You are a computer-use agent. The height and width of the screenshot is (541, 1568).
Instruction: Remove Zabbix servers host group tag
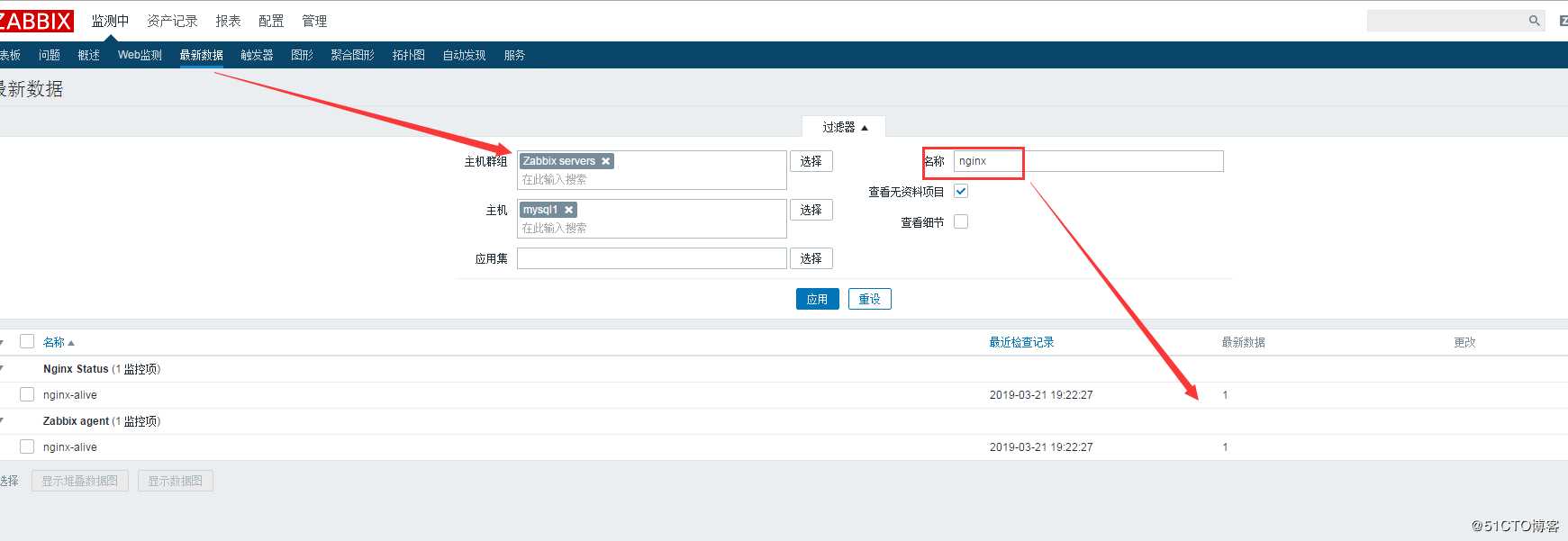[606, 161]
